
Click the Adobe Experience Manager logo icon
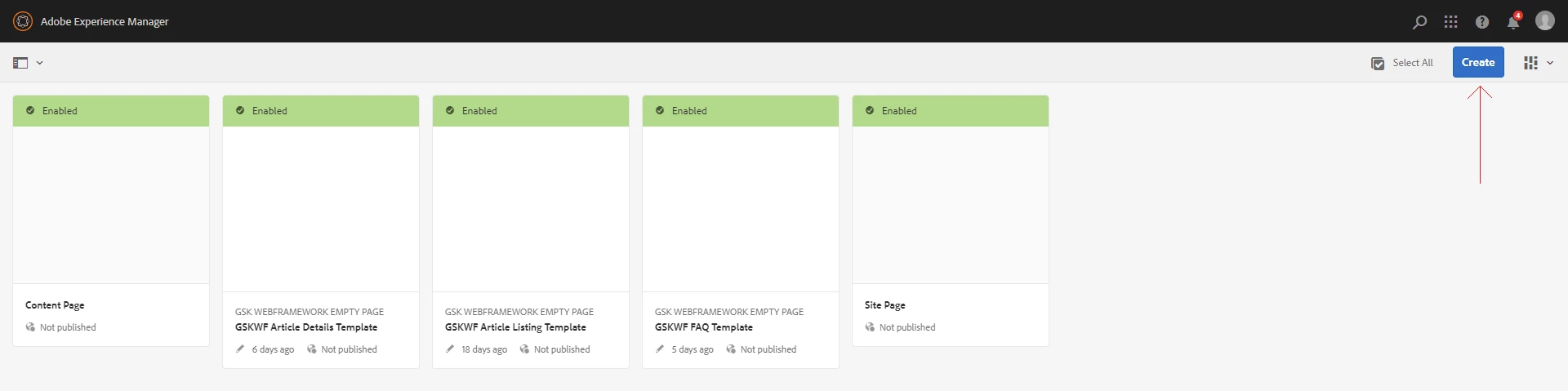click(x=23, y=21)
